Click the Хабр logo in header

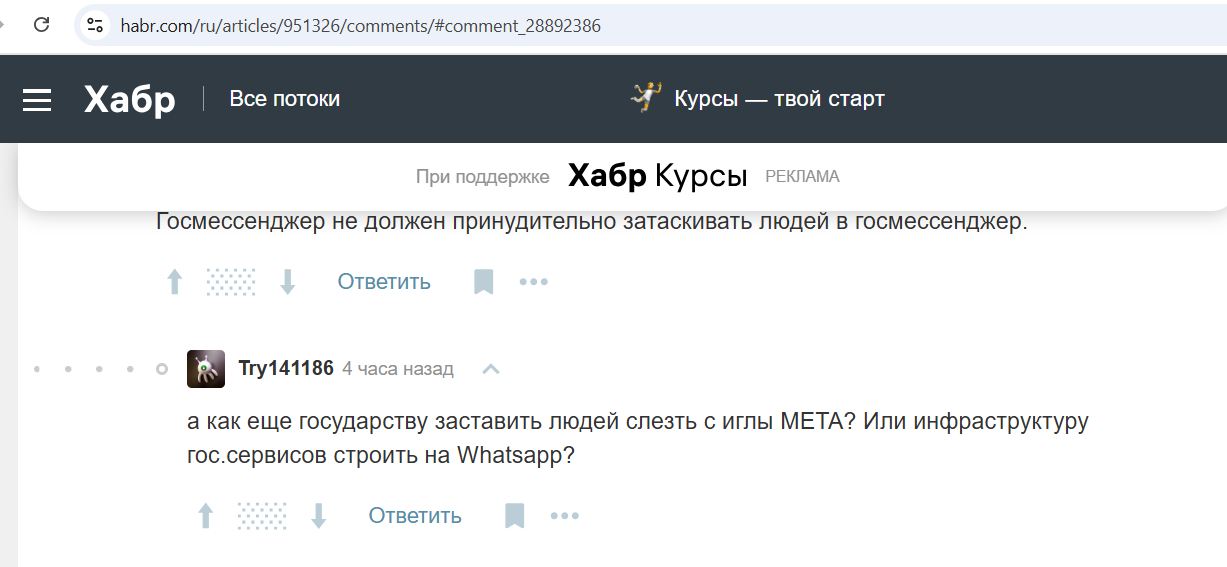point(129,99)
